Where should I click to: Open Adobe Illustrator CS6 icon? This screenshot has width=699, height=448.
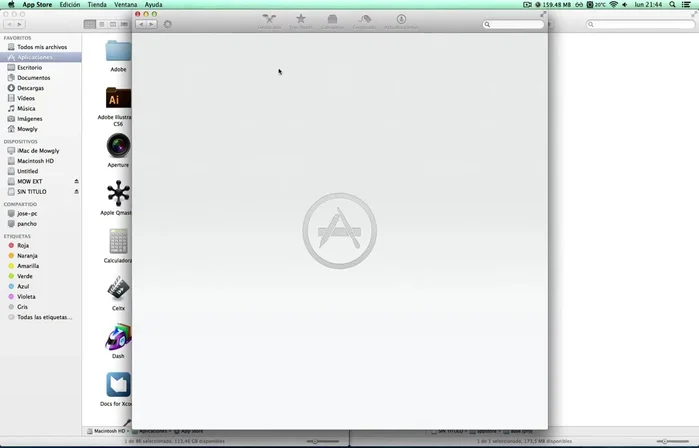[118, 98]
